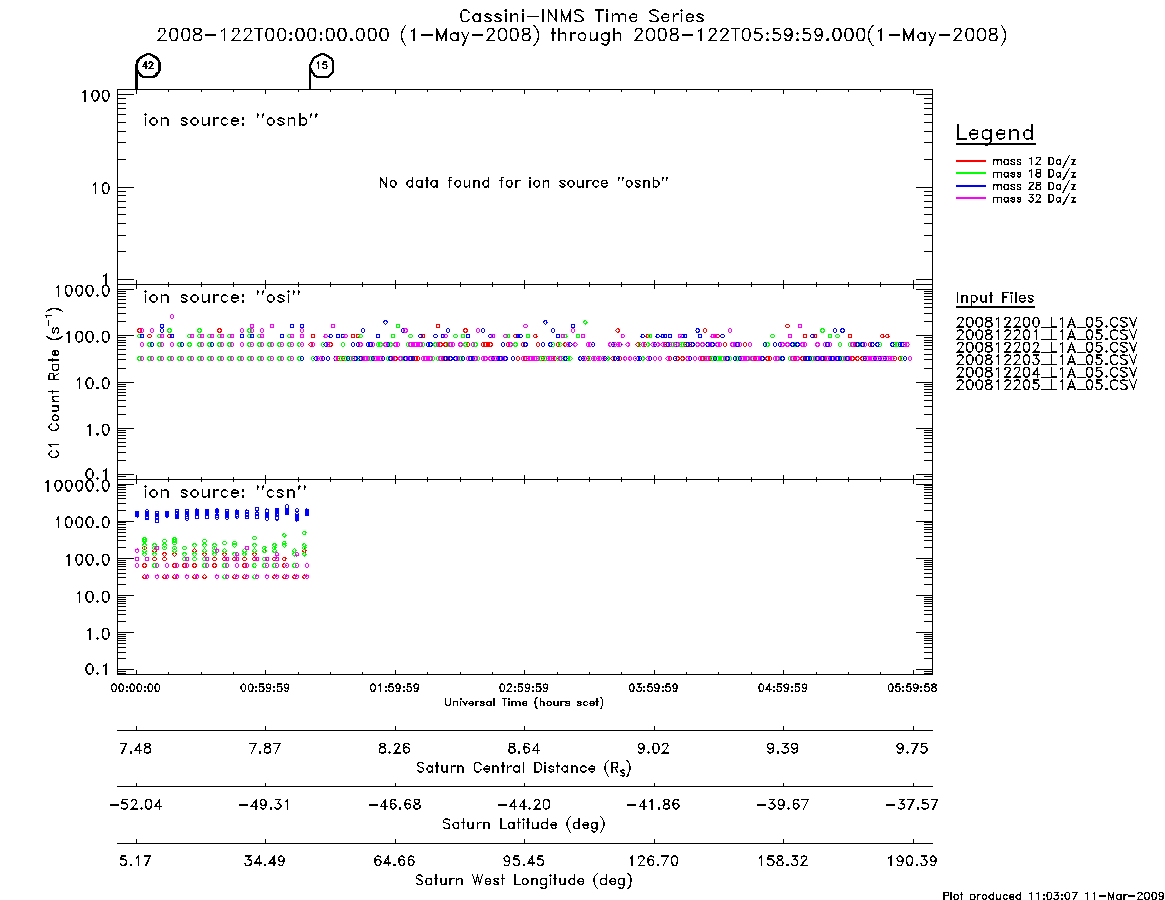
Task: Click the marker flag labeled 15
Action: [322, 66]
